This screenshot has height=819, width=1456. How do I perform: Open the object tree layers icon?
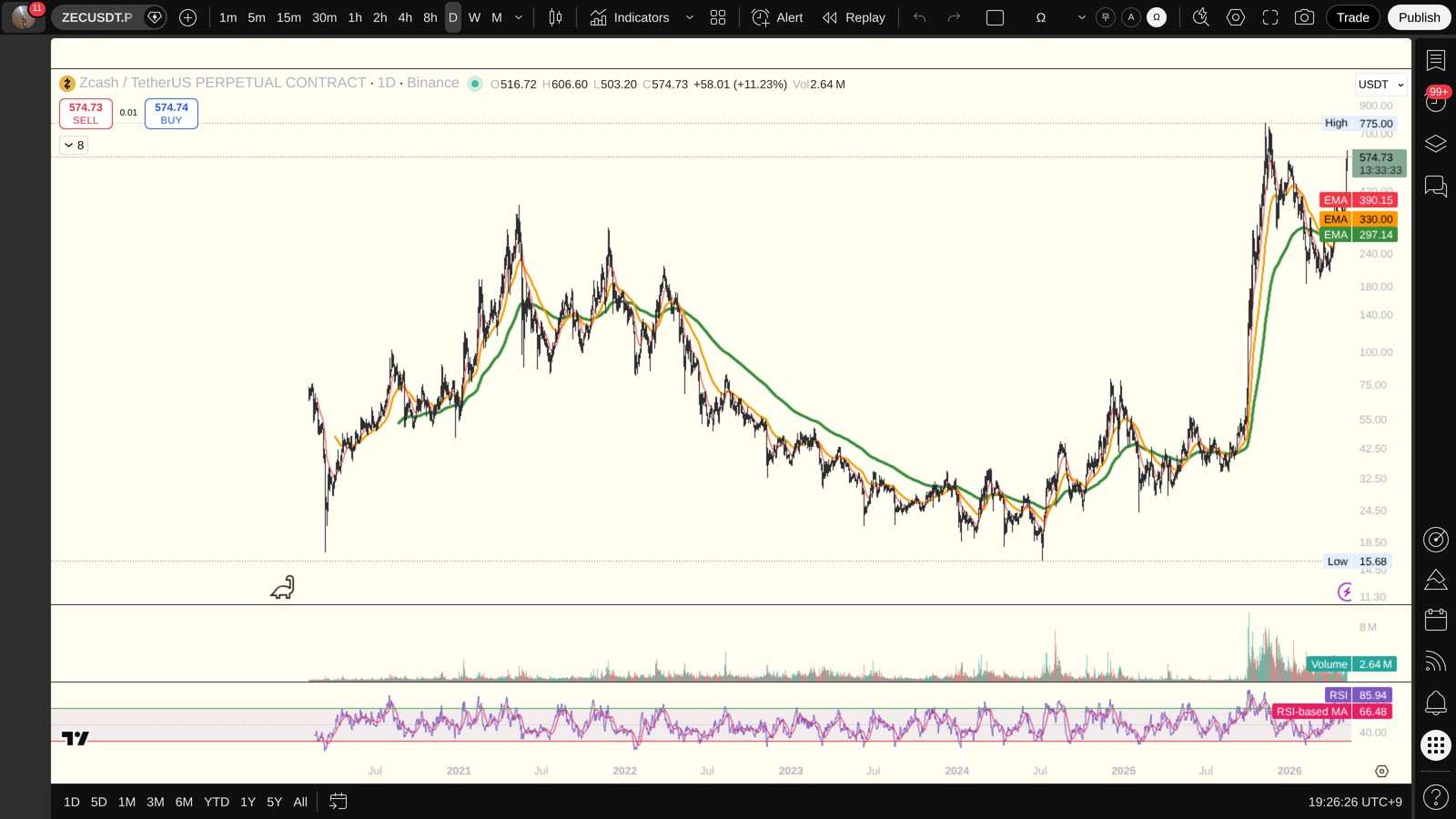tap(1435, 144)
